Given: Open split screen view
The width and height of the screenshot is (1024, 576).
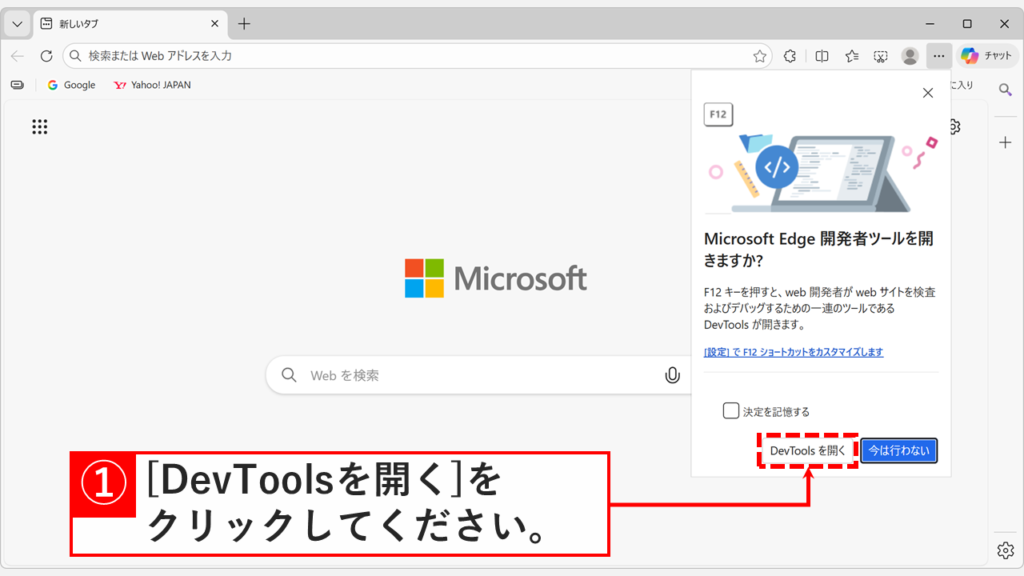Looking at the screenshot, I should coord(821,56).
